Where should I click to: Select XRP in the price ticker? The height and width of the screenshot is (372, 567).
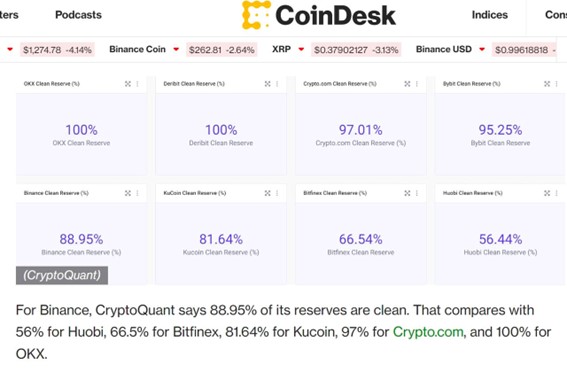[x=281, y=49]
